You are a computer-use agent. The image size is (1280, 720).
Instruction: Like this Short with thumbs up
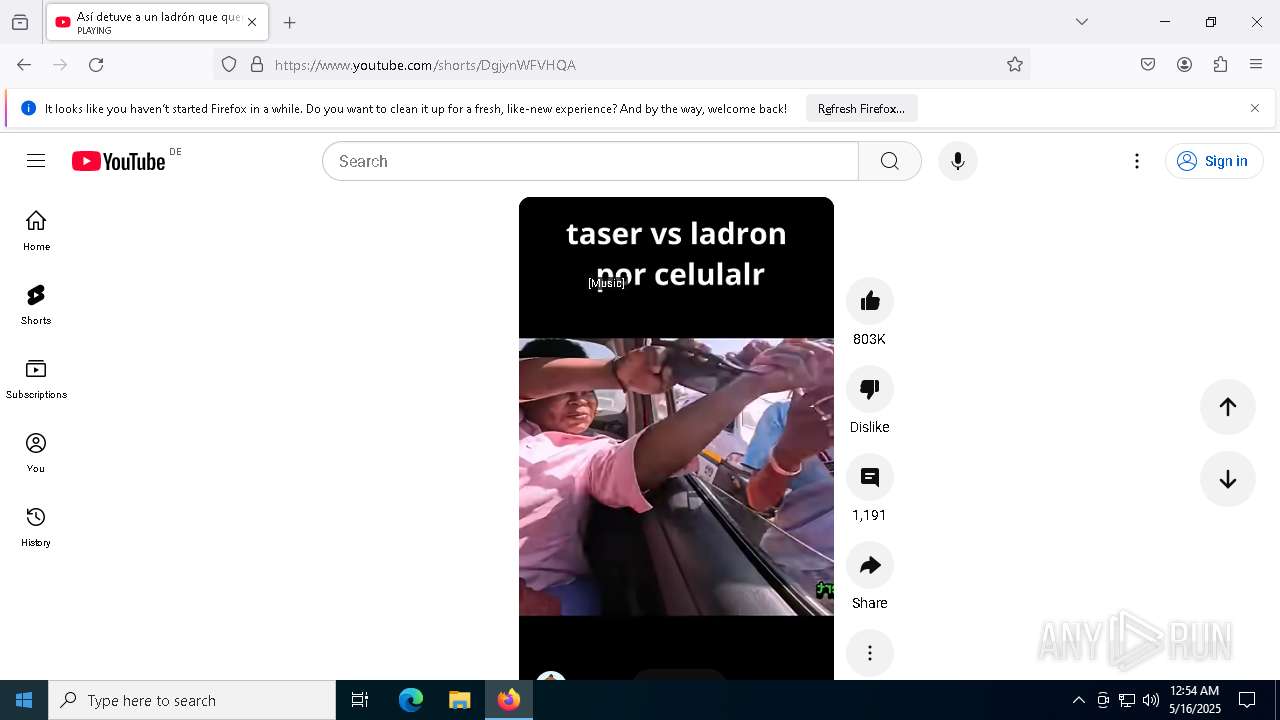[870, 301]
